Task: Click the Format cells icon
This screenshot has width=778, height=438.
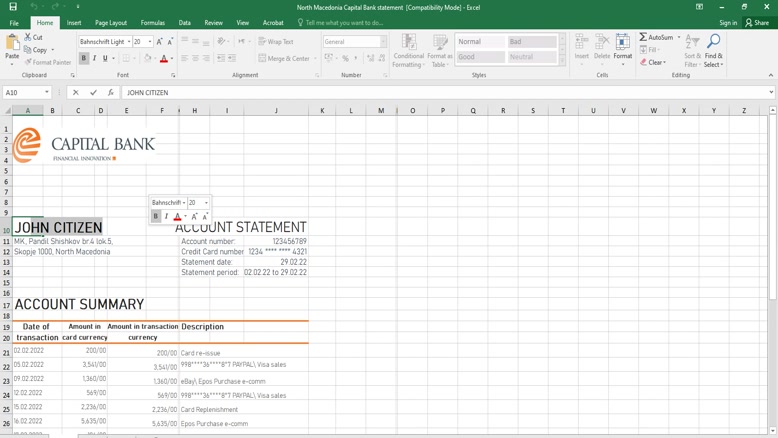Action: [x=622, y=44]
